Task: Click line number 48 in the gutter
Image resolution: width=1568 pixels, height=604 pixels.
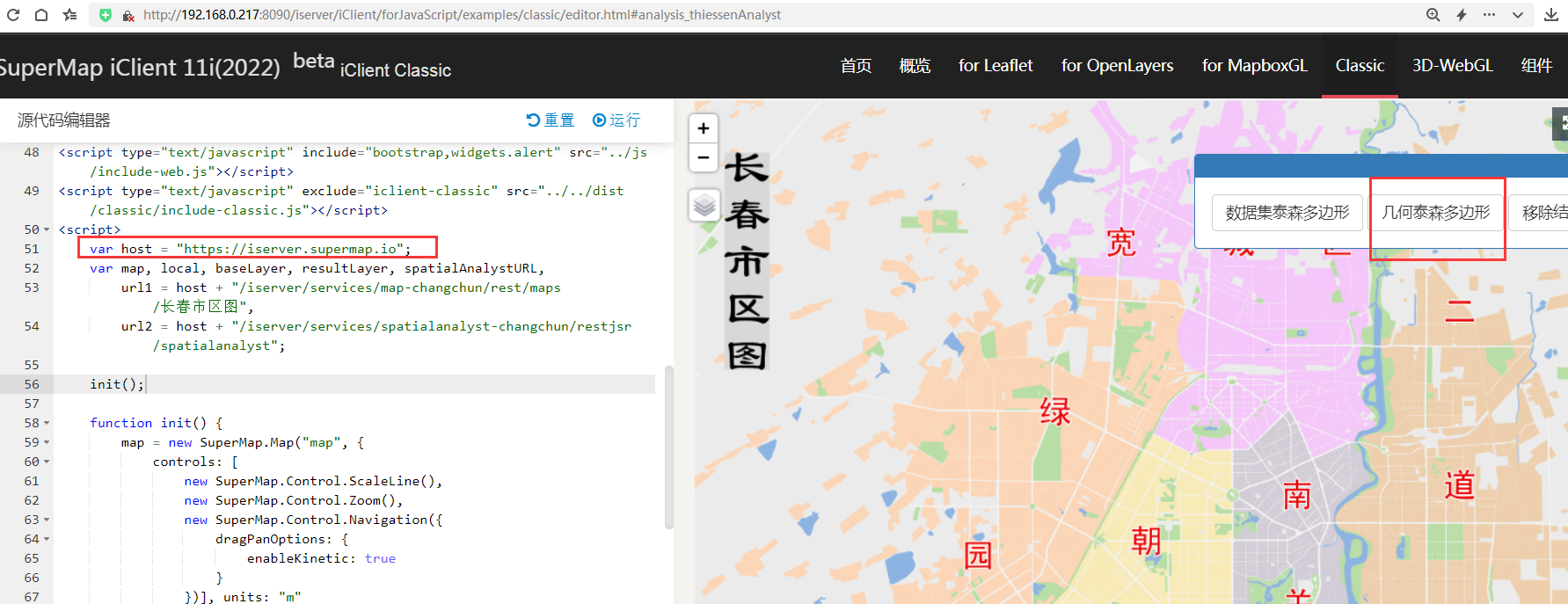Action: click(x=32, y=152)
